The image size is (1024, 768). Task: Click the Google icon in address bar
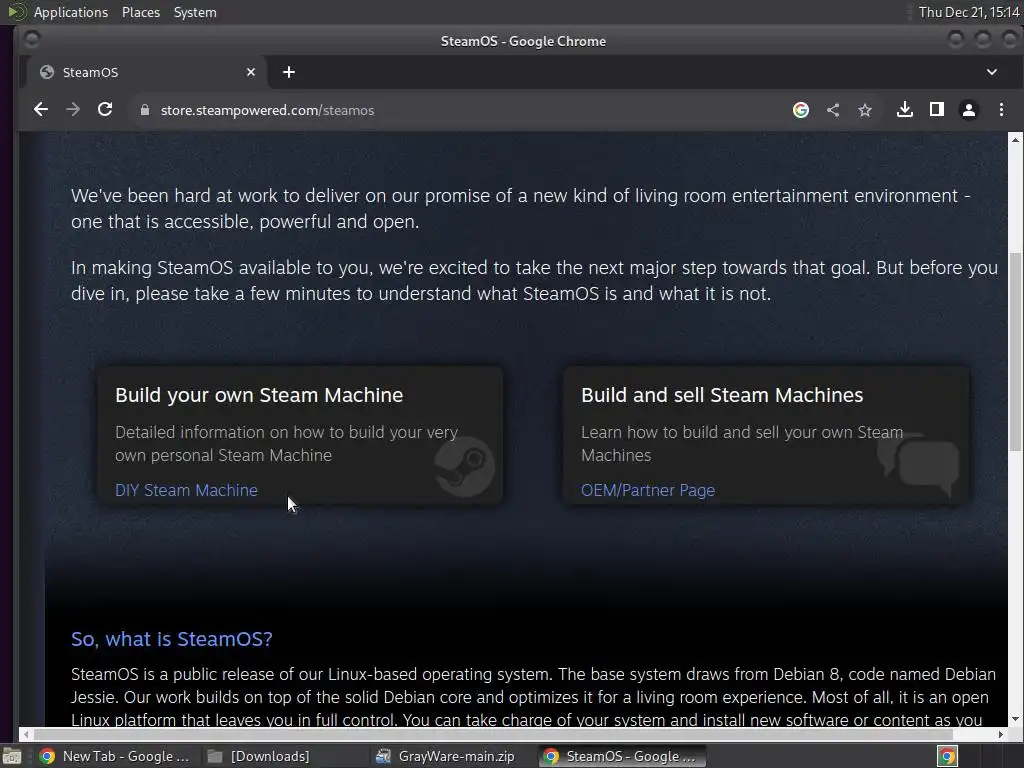click(x=801, y=110)
